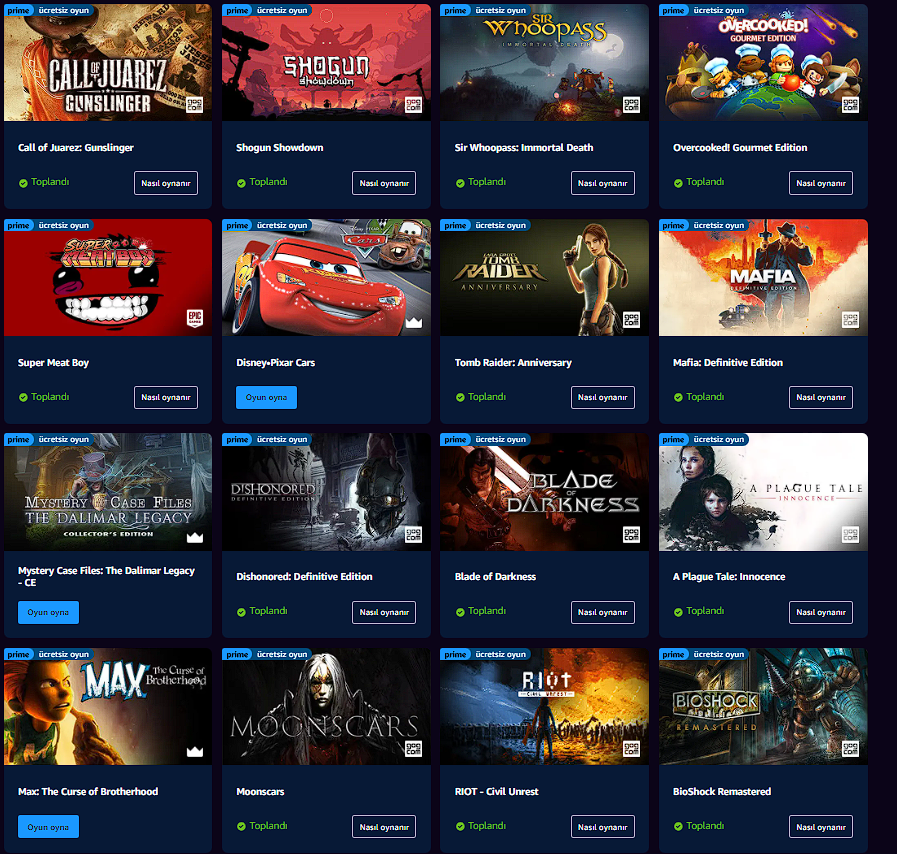
Task: Click the GOG badge on Sir Whoopass cover
Action: click(x=632, y=105)
